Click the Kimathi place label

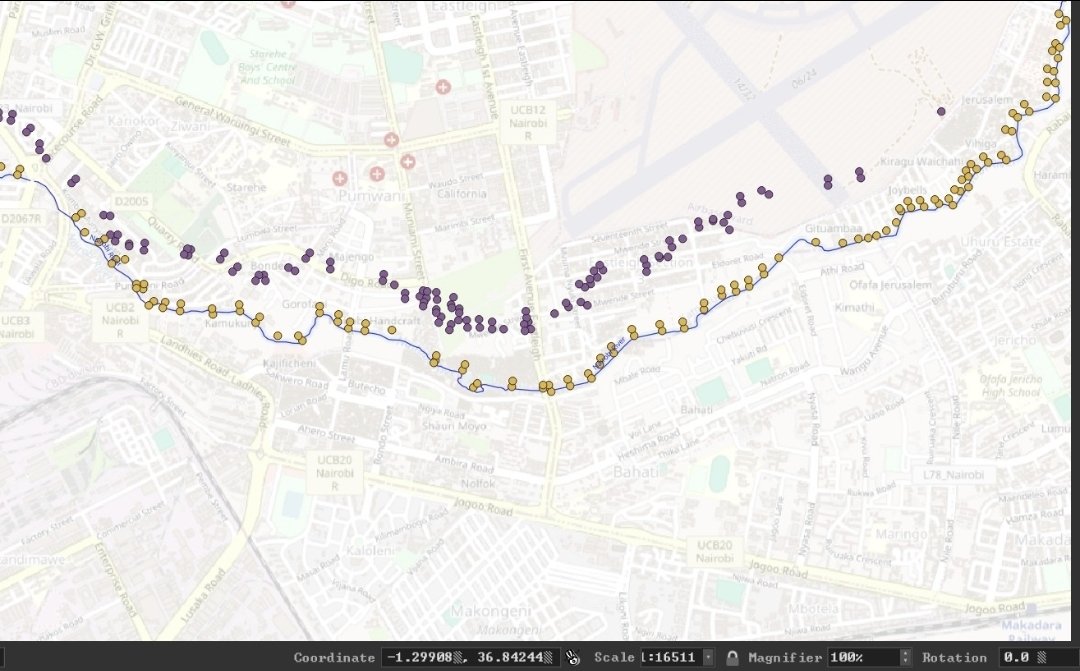[x=854, y=307]
